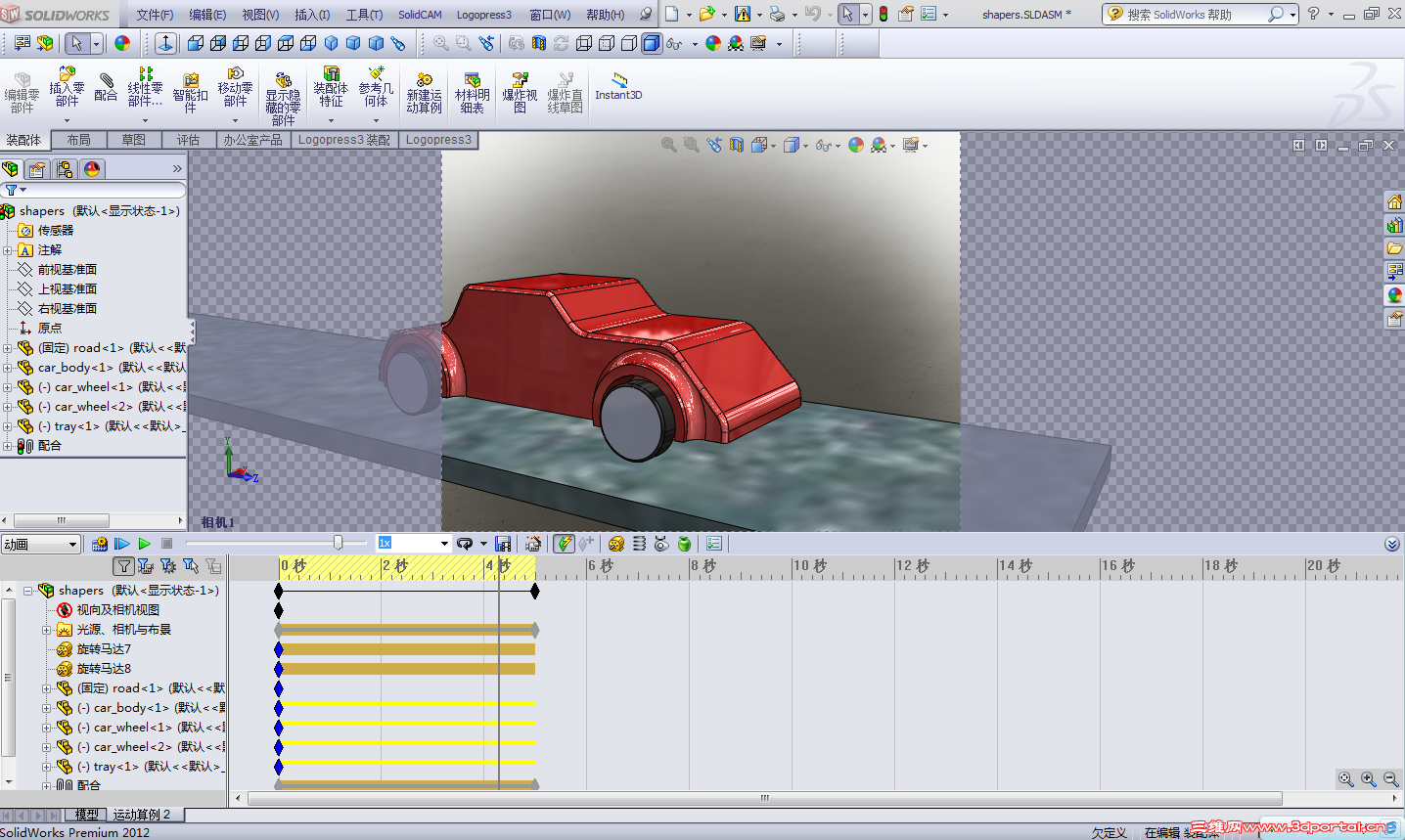Image resolution: width=1405 pixels, height=840 pixels.
Task: Open the 工具(T) menu
Action: click(x=364, y=15)
